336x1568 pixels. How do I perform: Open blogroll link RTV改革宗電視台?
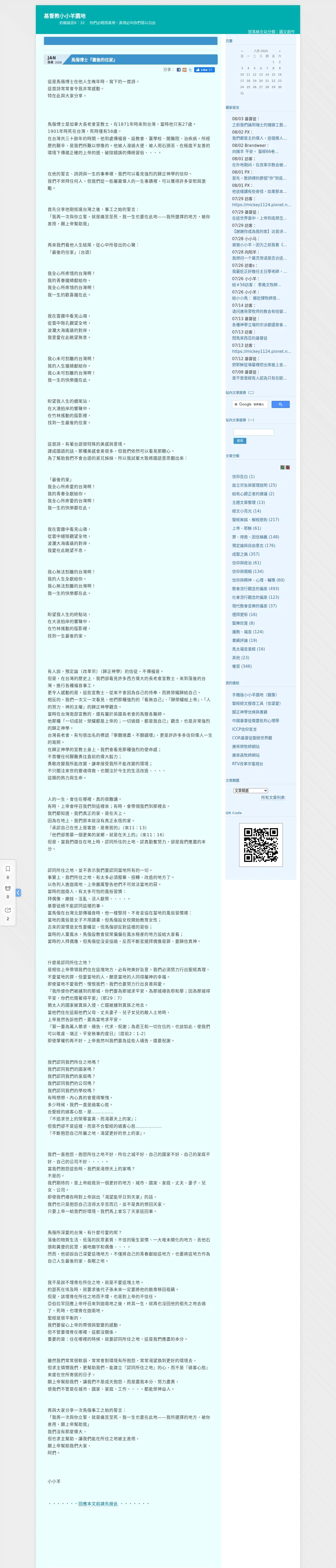click(x=248, y=763)
